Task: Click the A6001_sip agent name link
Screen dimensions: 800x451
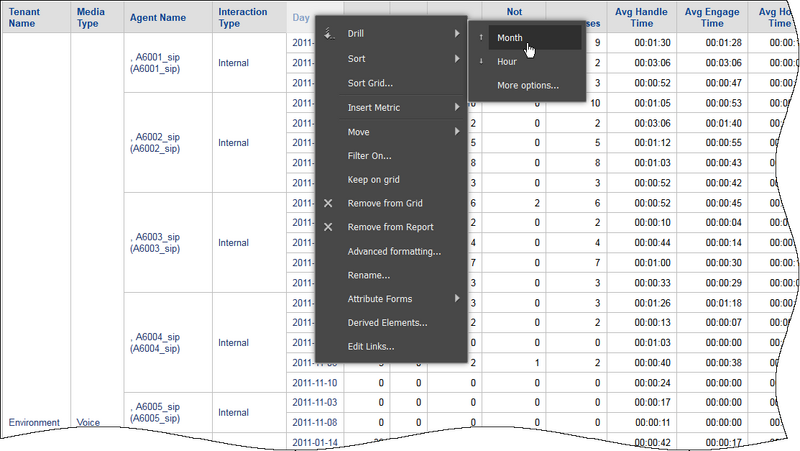Action: pos(155,62)
